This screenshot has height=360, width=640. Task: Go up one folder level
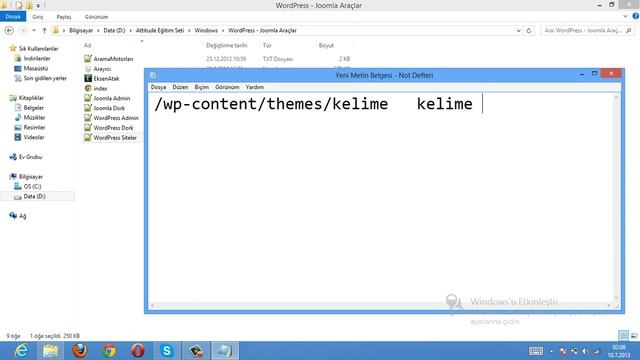(x=44, y=31)
